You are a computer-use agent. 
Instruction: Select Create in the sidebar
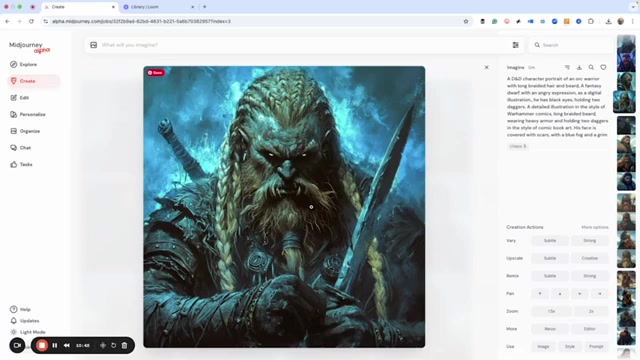pyautogui.click(x=33, y=81)
